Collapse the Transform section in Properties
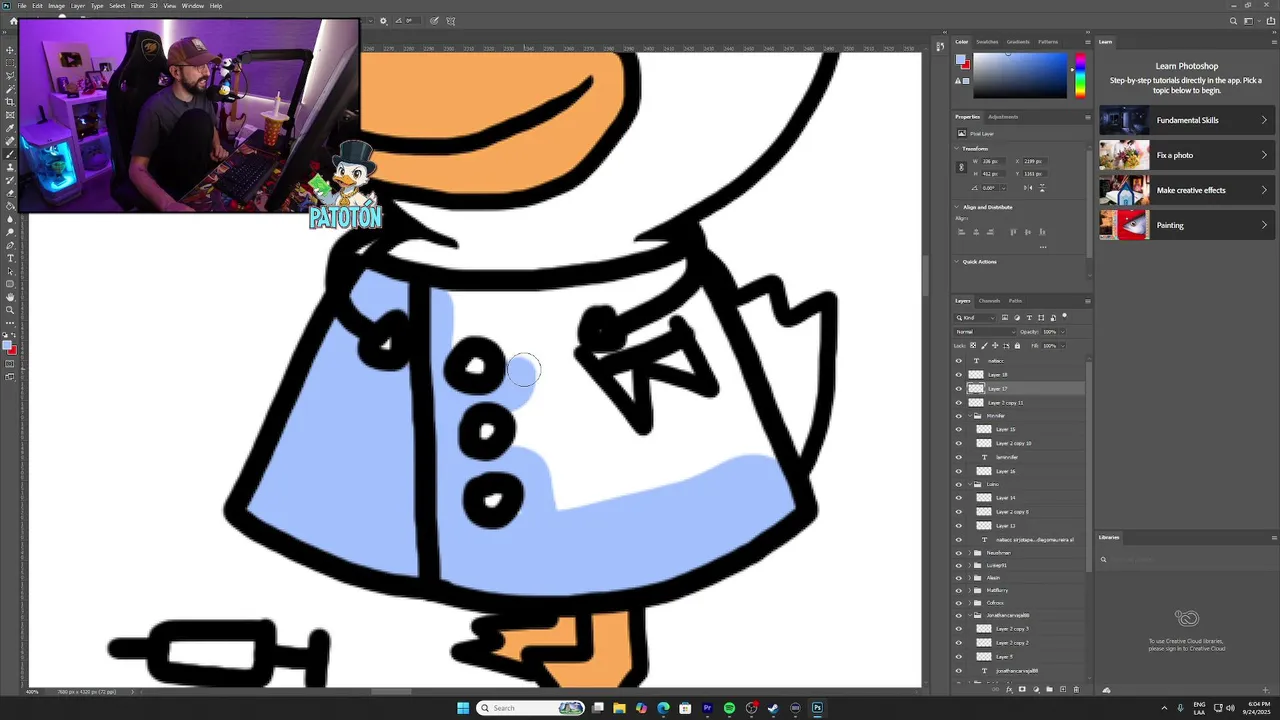This screenshot has height=720, width=1280. pyautogui.click(x=956, y=148)
